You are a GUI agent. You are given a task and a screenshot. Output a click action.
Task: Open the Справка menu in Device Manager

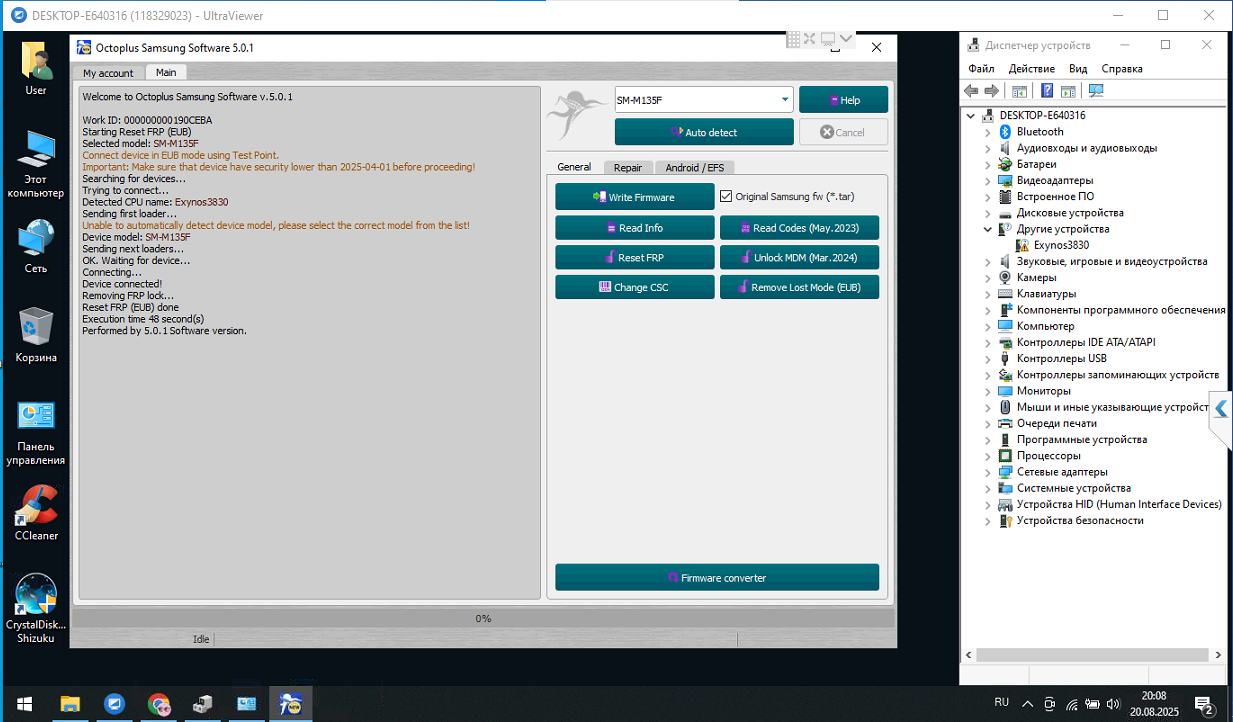(1122, 69)
